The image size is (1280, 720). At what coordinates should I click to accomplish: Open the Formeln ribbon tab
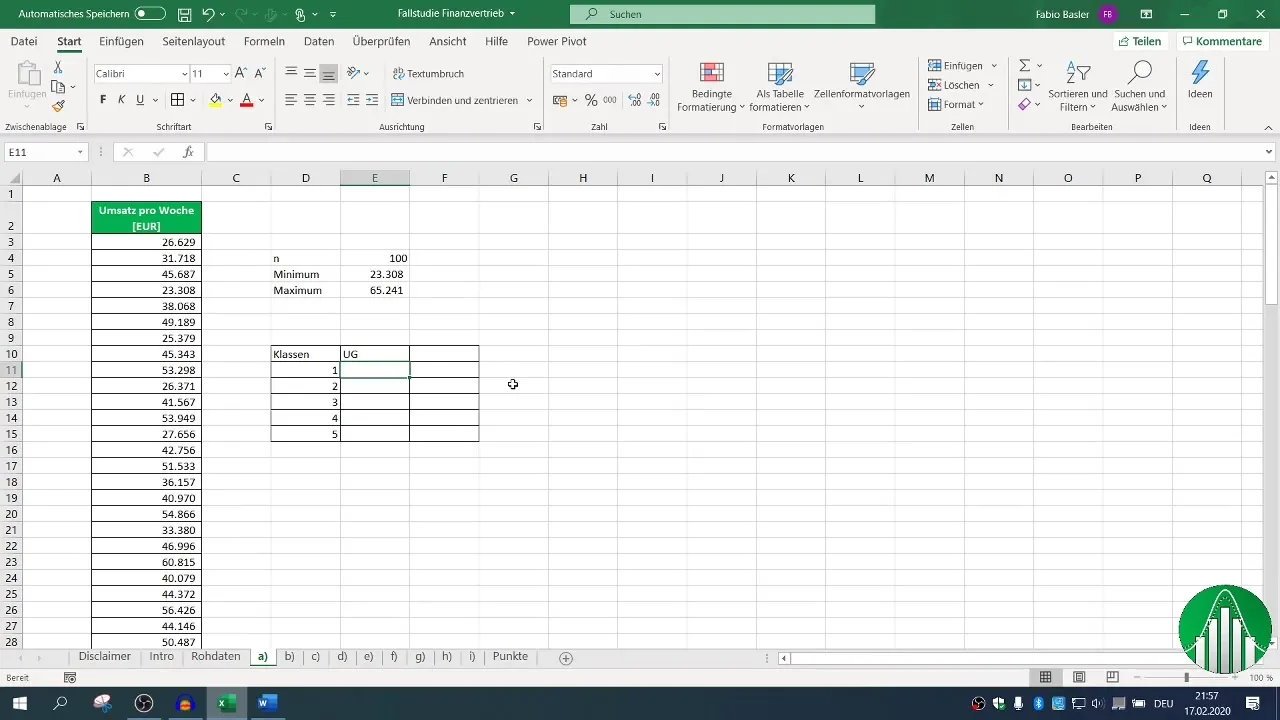pyautogui.click(x=264, y=41)
